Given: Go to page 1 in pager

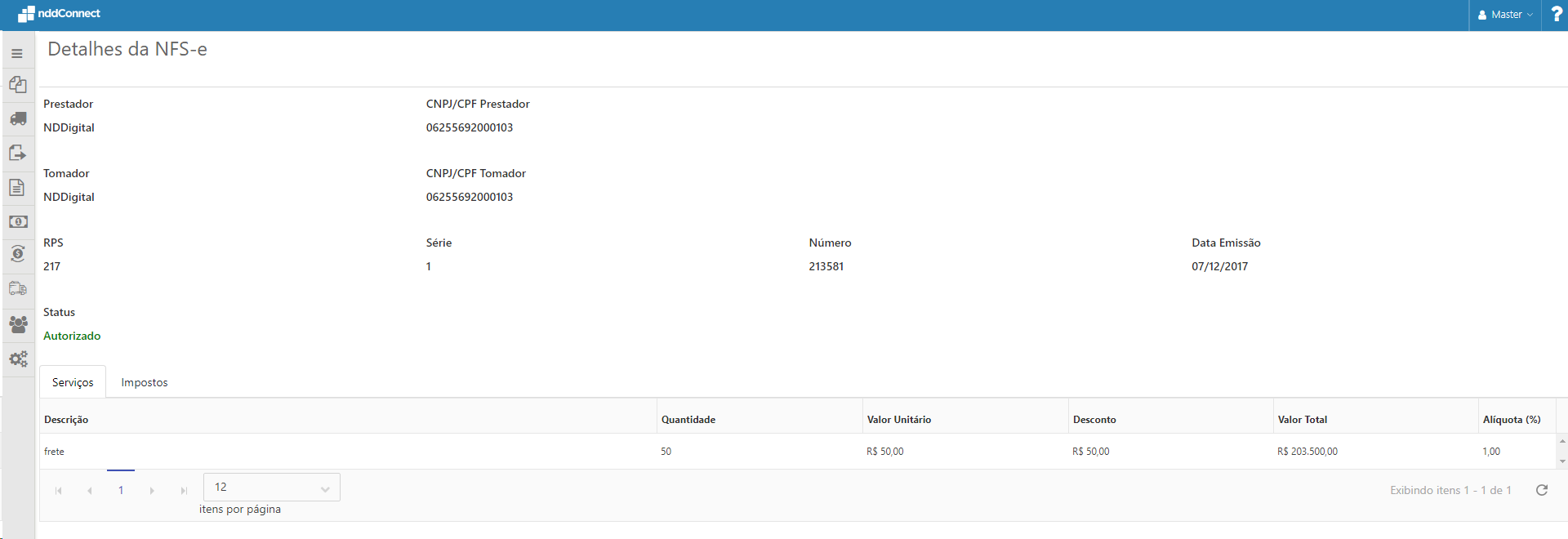Looking at the screenshot, I should (x=121, y=490).
